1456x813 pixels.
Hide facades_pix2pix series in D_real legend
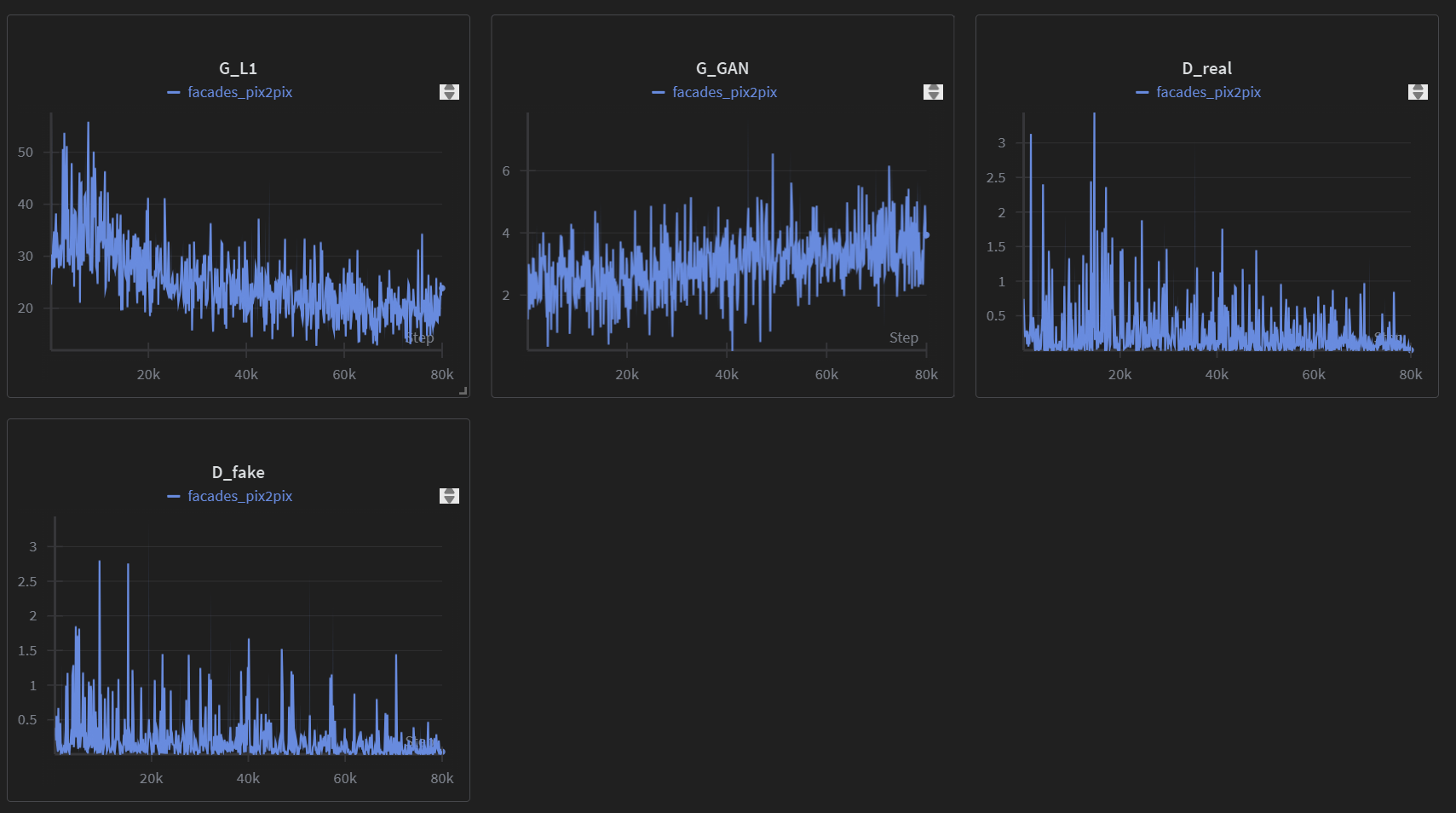click(1208, 92)
